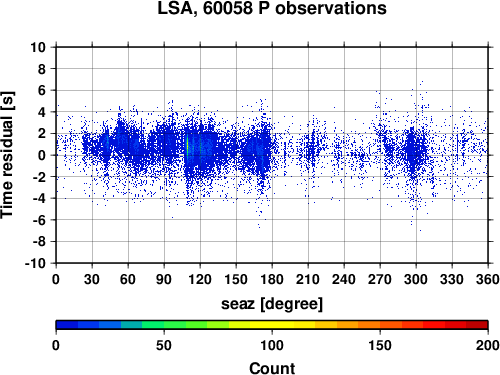Image resolution: width=500 pixels, height=375 pixels.
Task: Click the yellow colorbar segment near 100
Action: 272,325
